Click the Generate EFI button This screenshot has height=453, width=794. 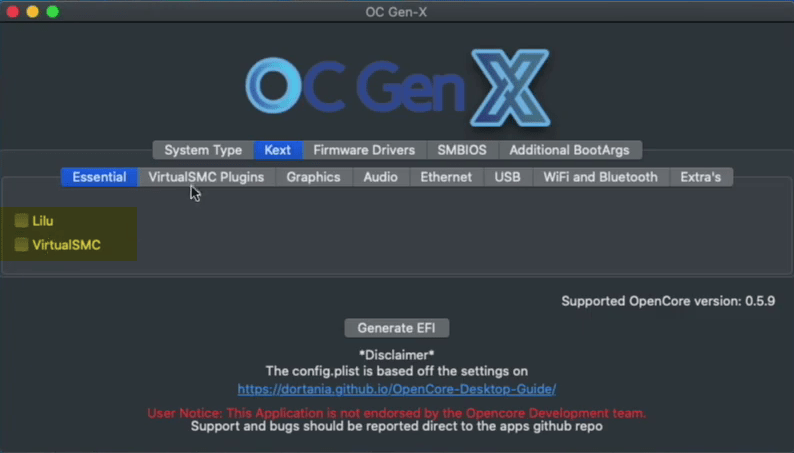pyautogui.click(x=396, y=328)
